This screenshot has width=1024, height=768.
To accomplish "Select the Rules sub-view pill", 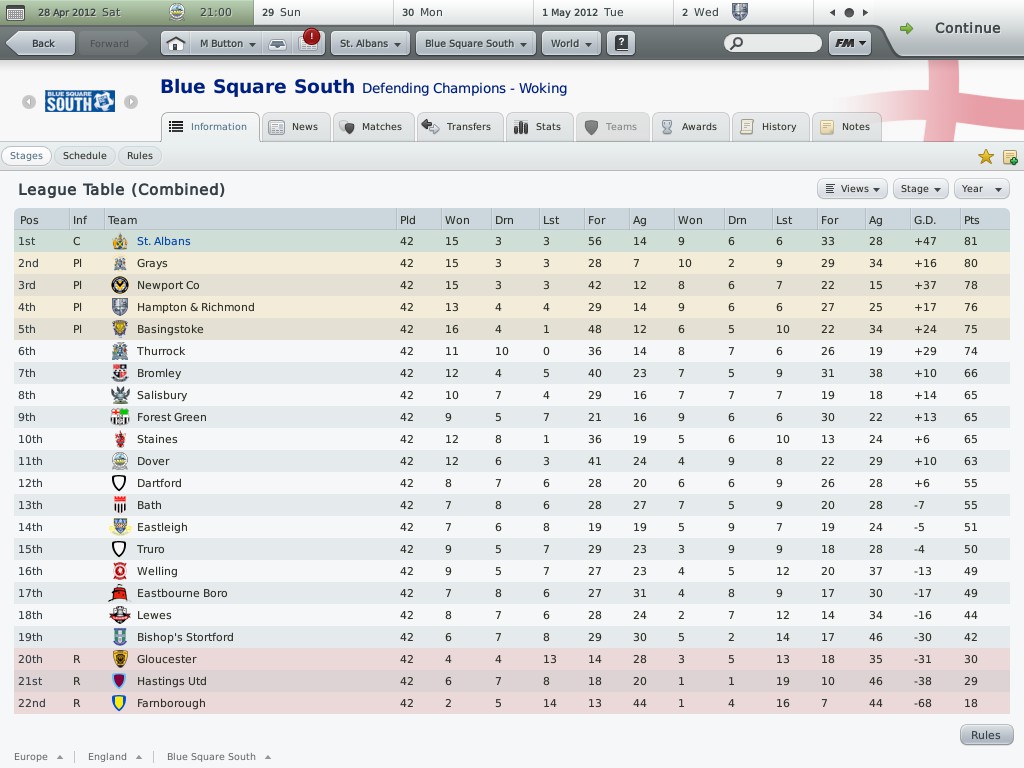I will 140,156.
